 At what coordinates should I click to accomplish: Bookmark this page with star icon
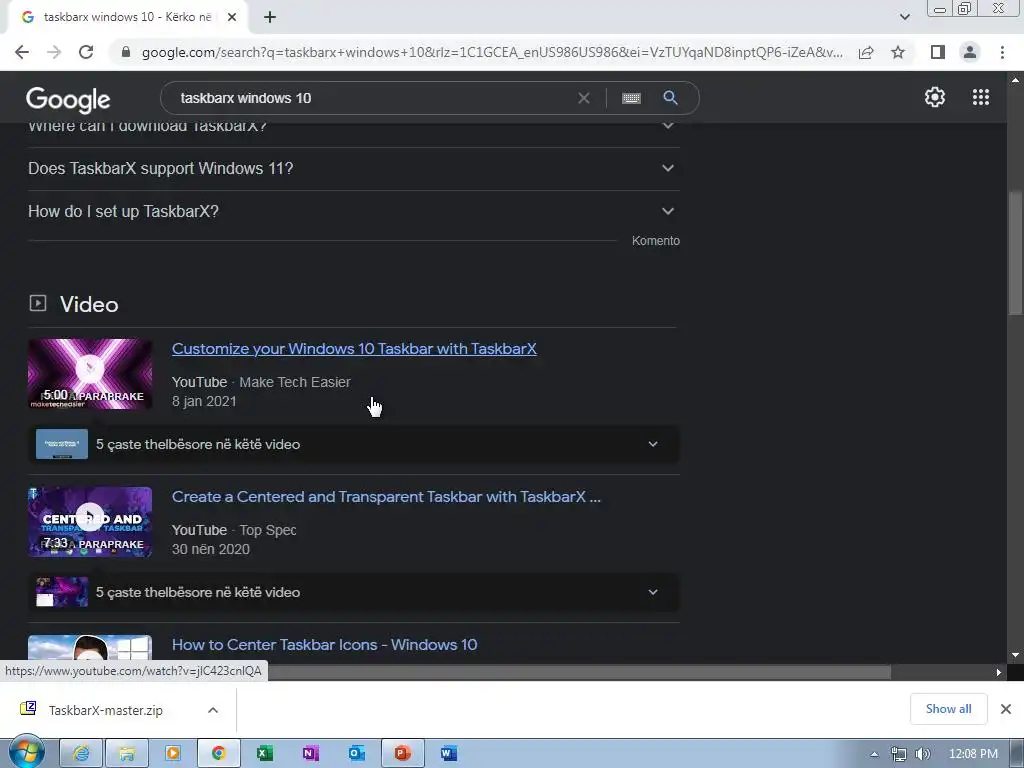coord(898,52)
